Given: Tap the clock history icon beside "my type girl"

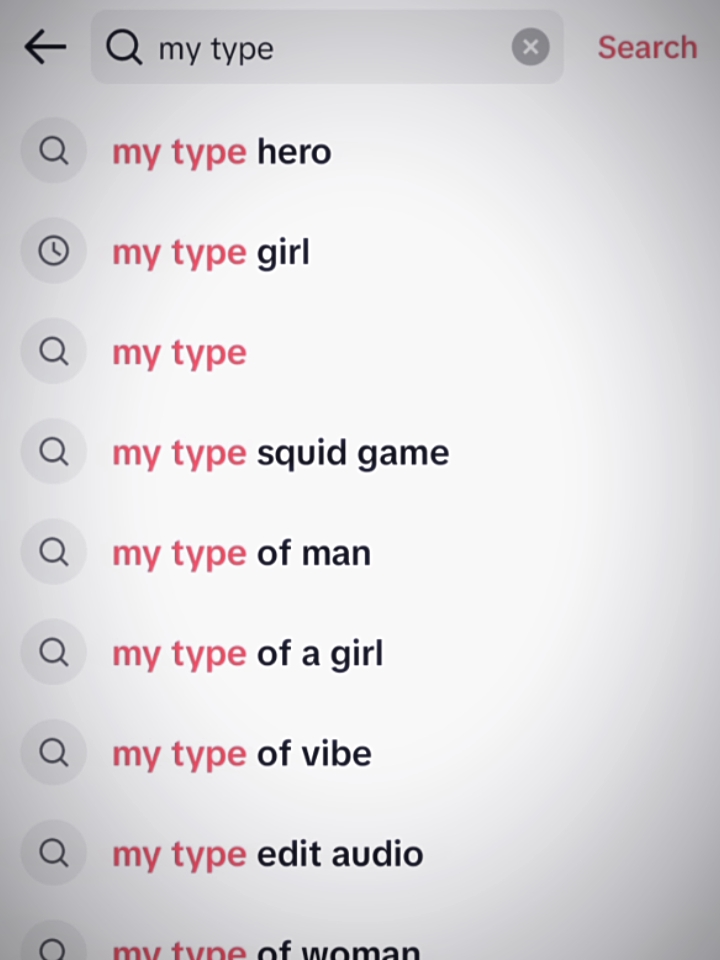Looking at the screenshot, I should (53, 251).
